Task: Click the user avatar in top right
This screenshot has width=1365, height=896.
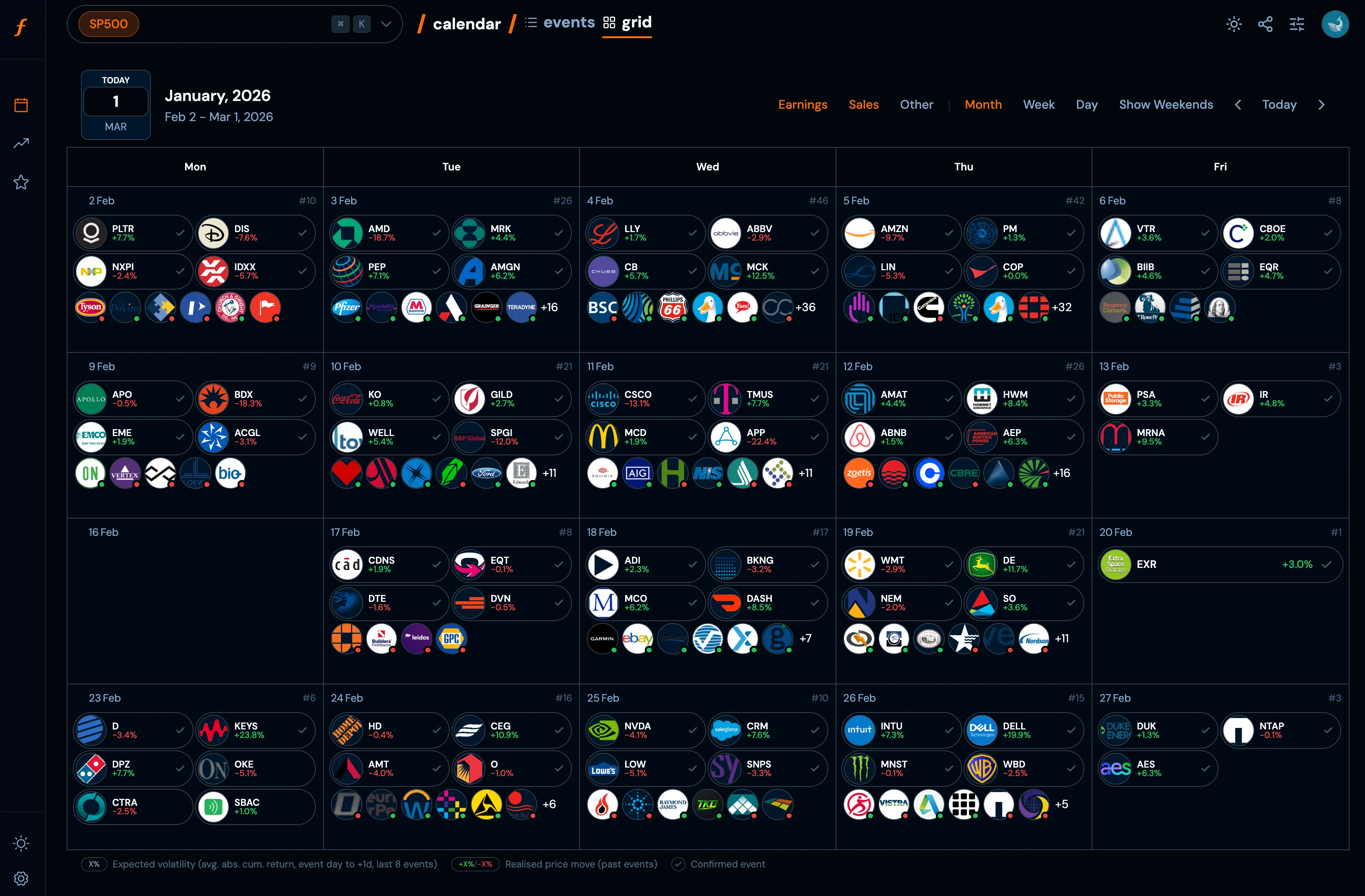Action: click(1335, 24)
